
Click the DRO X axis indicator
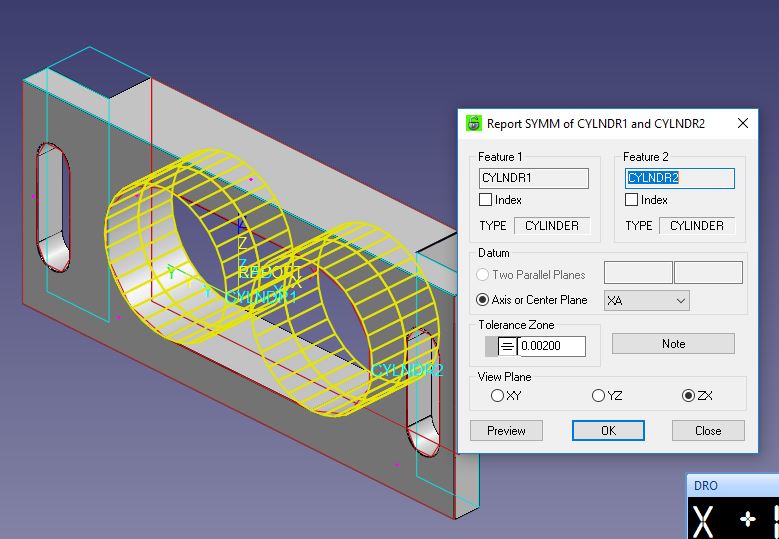[705, 519]
